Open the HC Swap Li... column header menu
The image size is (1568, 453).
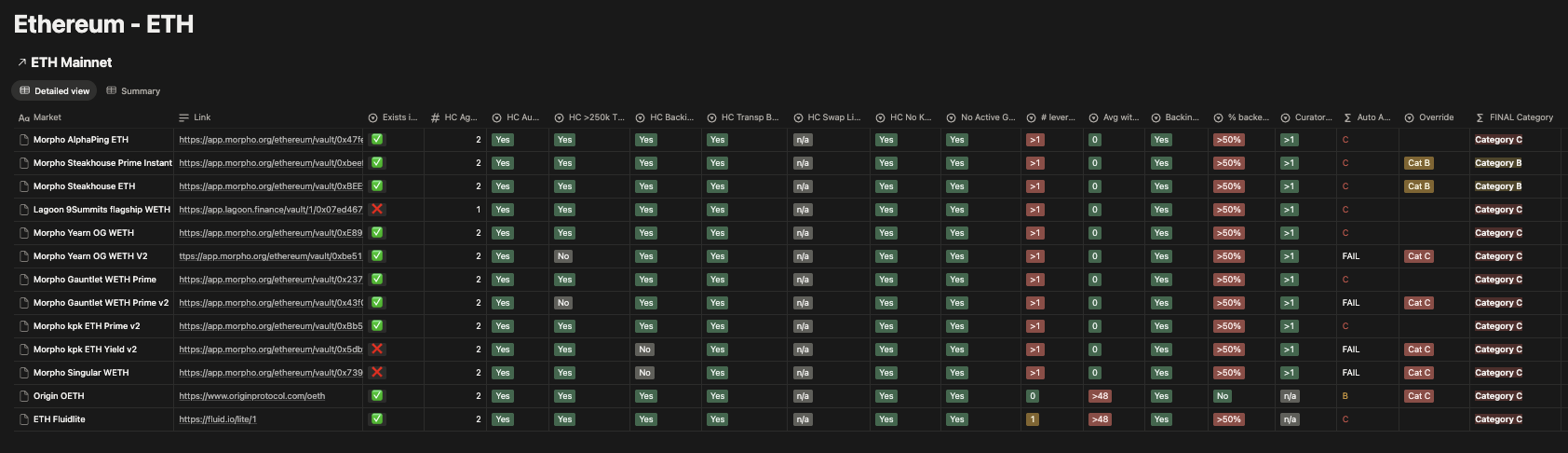[832, 117]
